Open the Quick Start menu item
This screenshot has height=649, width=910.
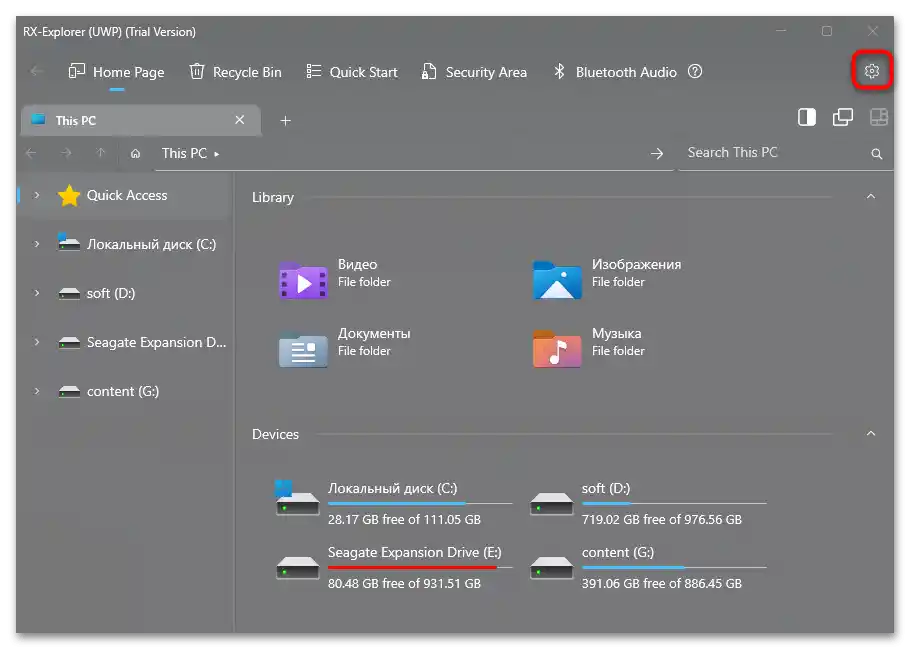(352, 71)
